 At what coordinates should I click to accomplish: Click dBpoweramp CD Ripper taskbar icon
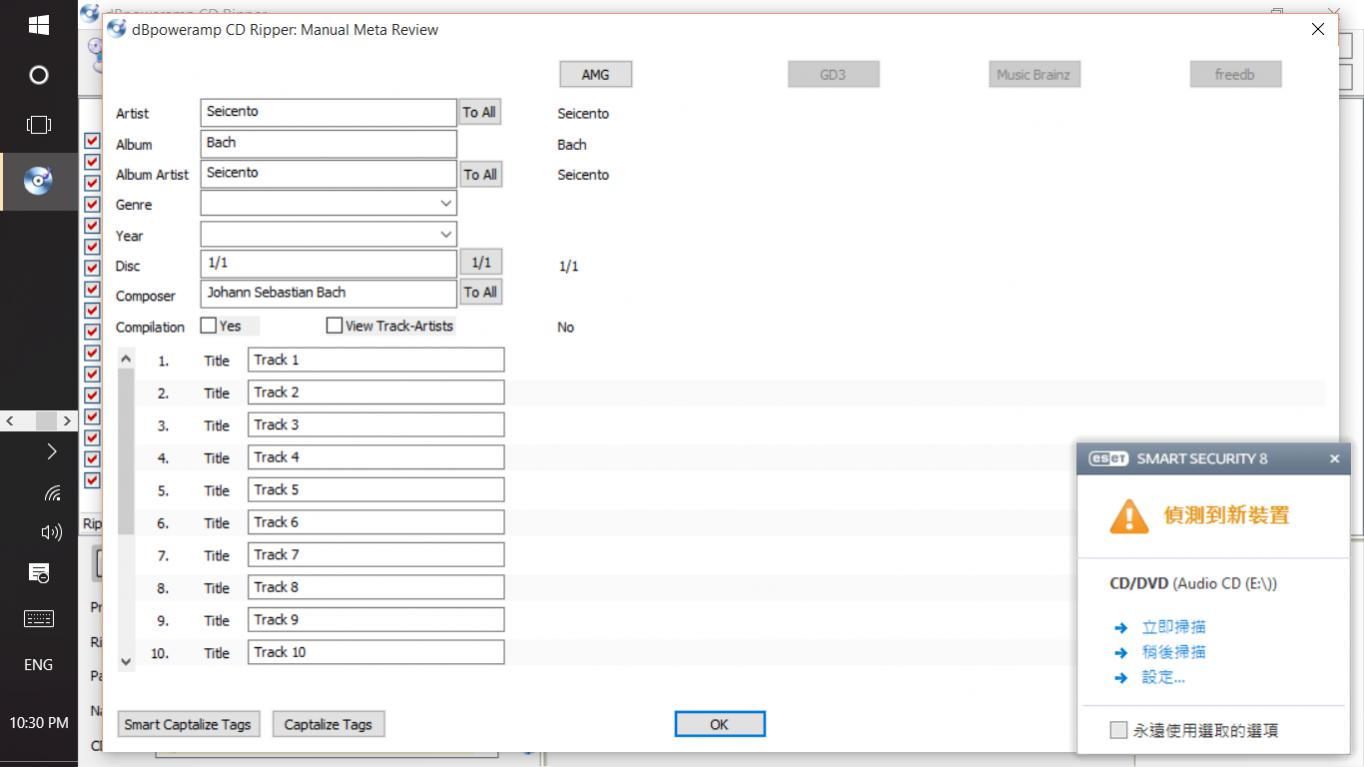(x=38, y=181)
